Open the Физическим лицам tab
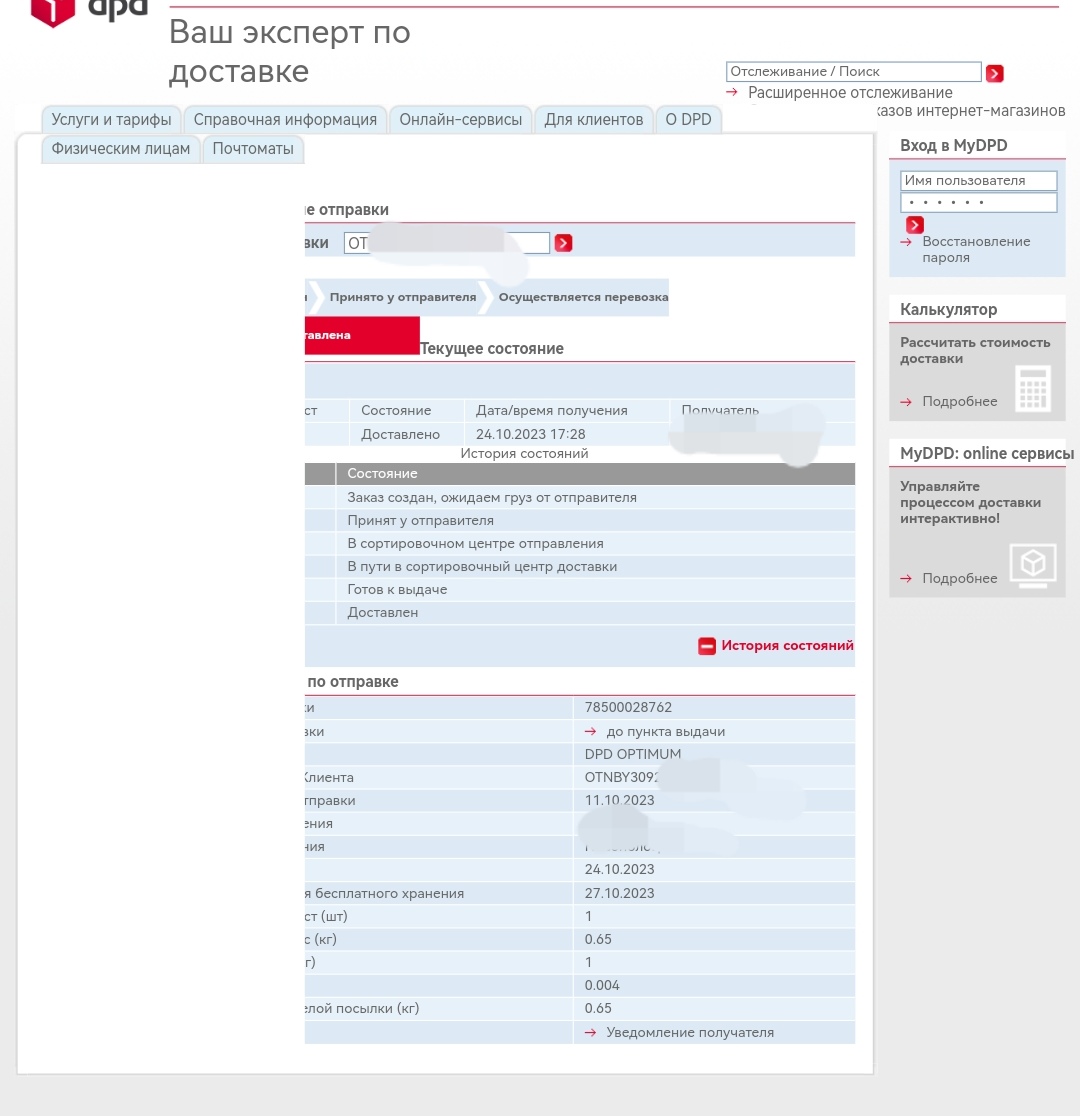The image size is (1080, 1116). [x=120, y=149]
